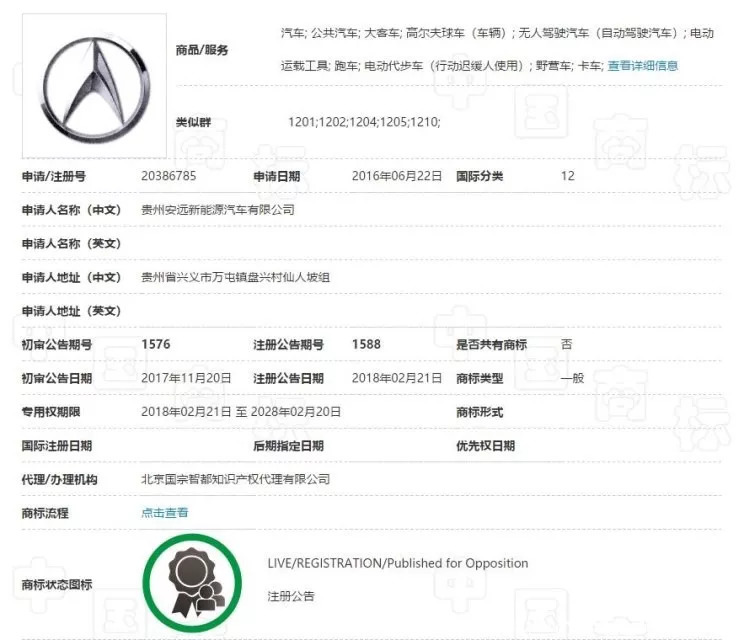
Task: Click the preliminary announcement date 2017年11月20日
Action: point(186,378)
